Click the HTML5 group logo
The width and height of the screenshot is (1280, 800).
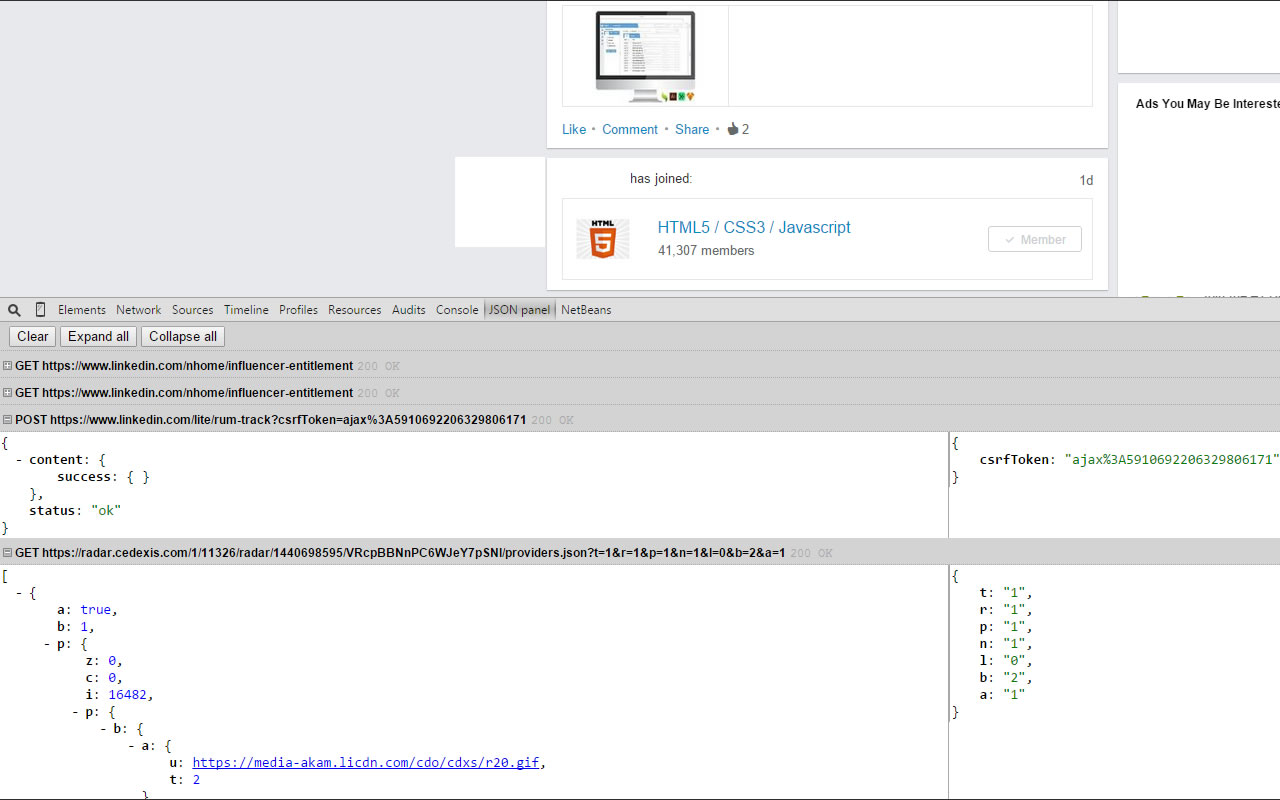(603, 239)
